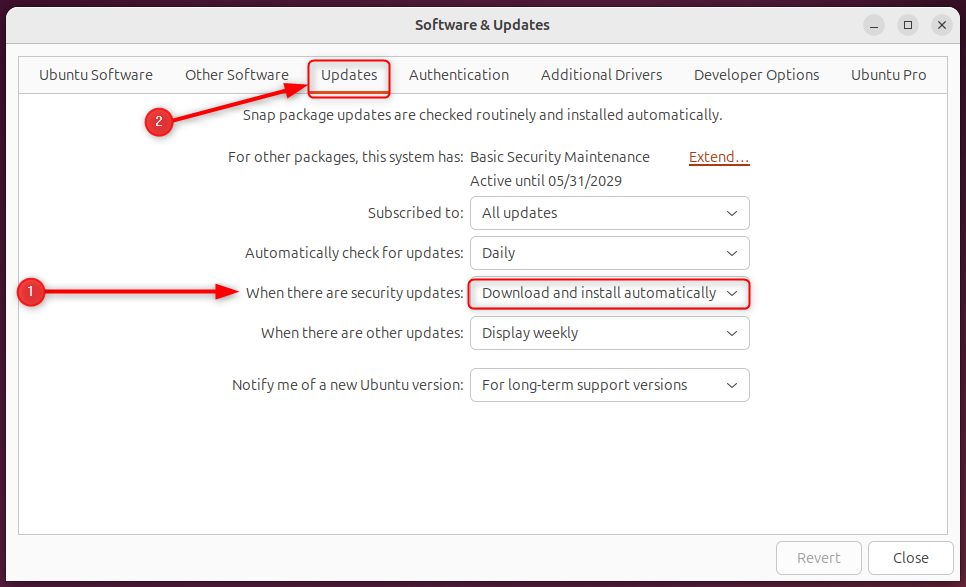
Task: Open the Other Software tab
Action: click(x=236, y=74)
